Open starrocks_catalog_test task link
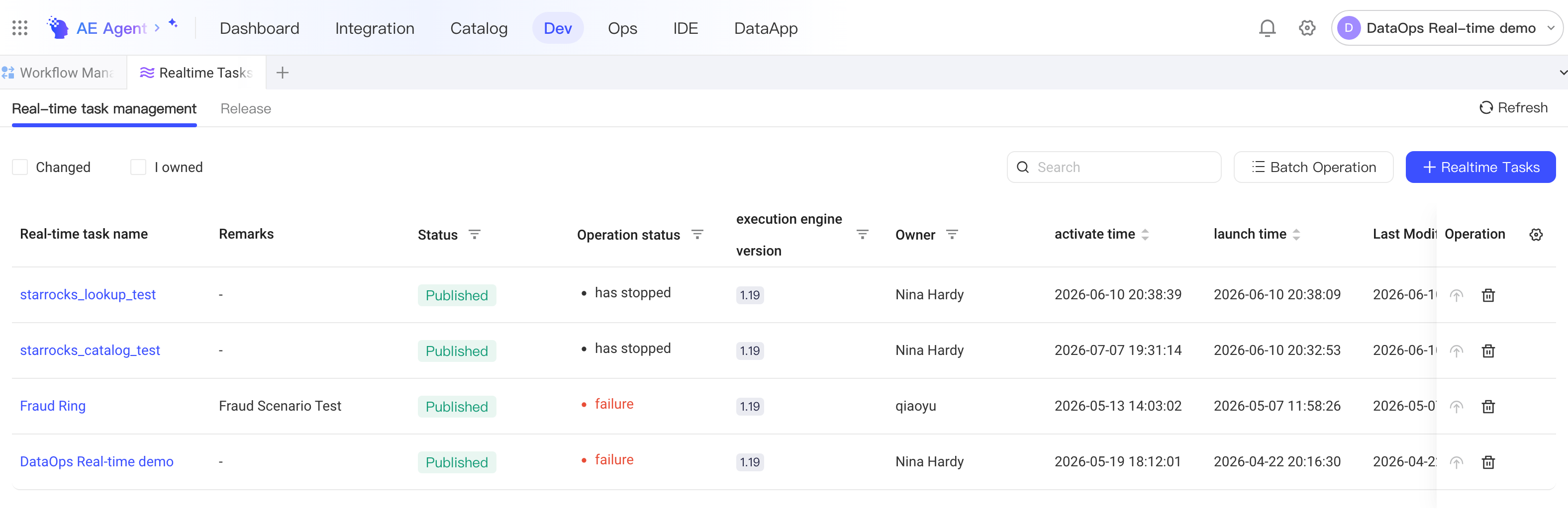Viewport: 1568px width, 520px height. pos(90,350)
